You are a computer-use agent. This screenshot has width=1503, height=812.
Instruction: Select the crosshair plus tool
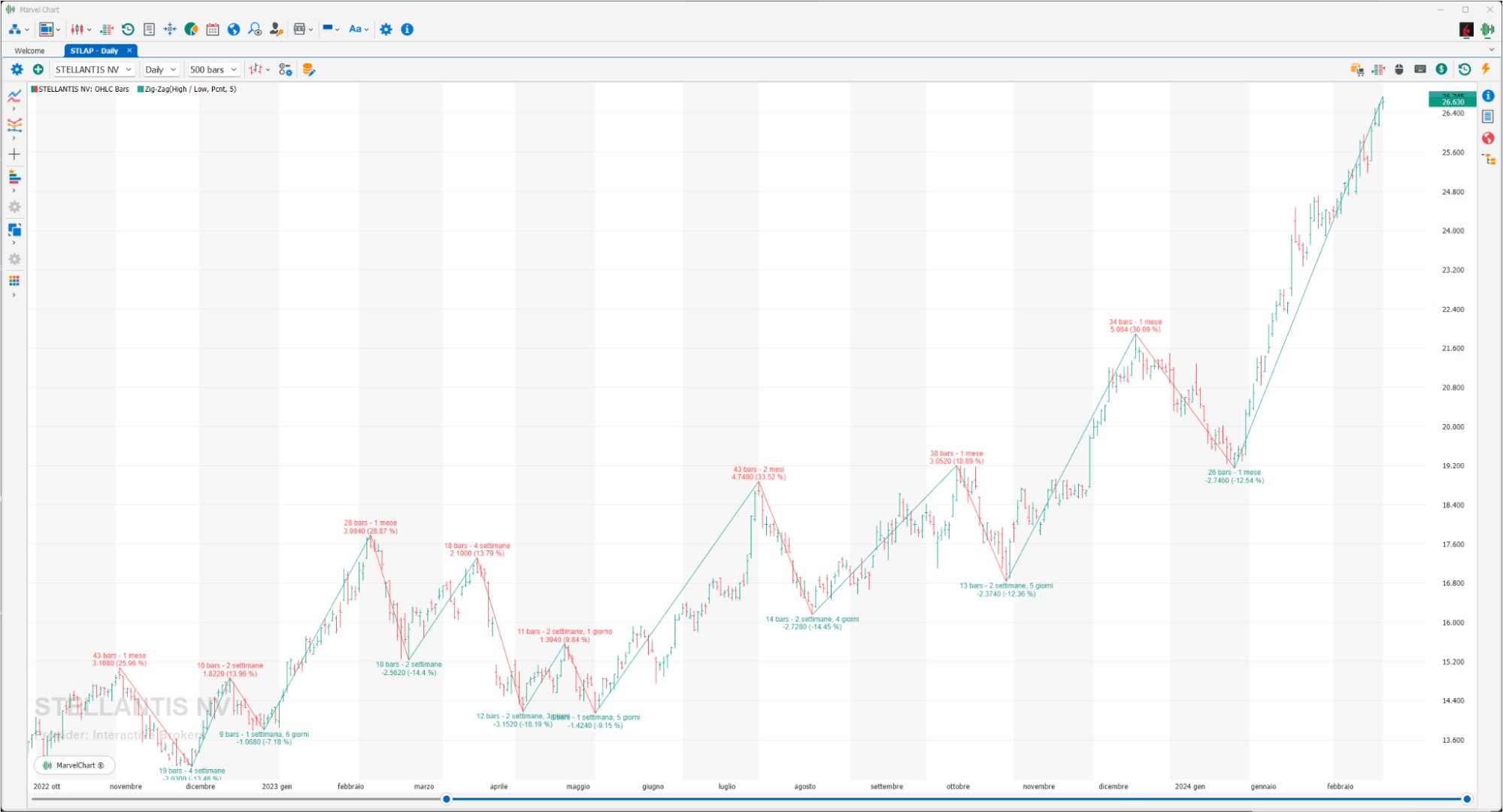coord(14,154)
